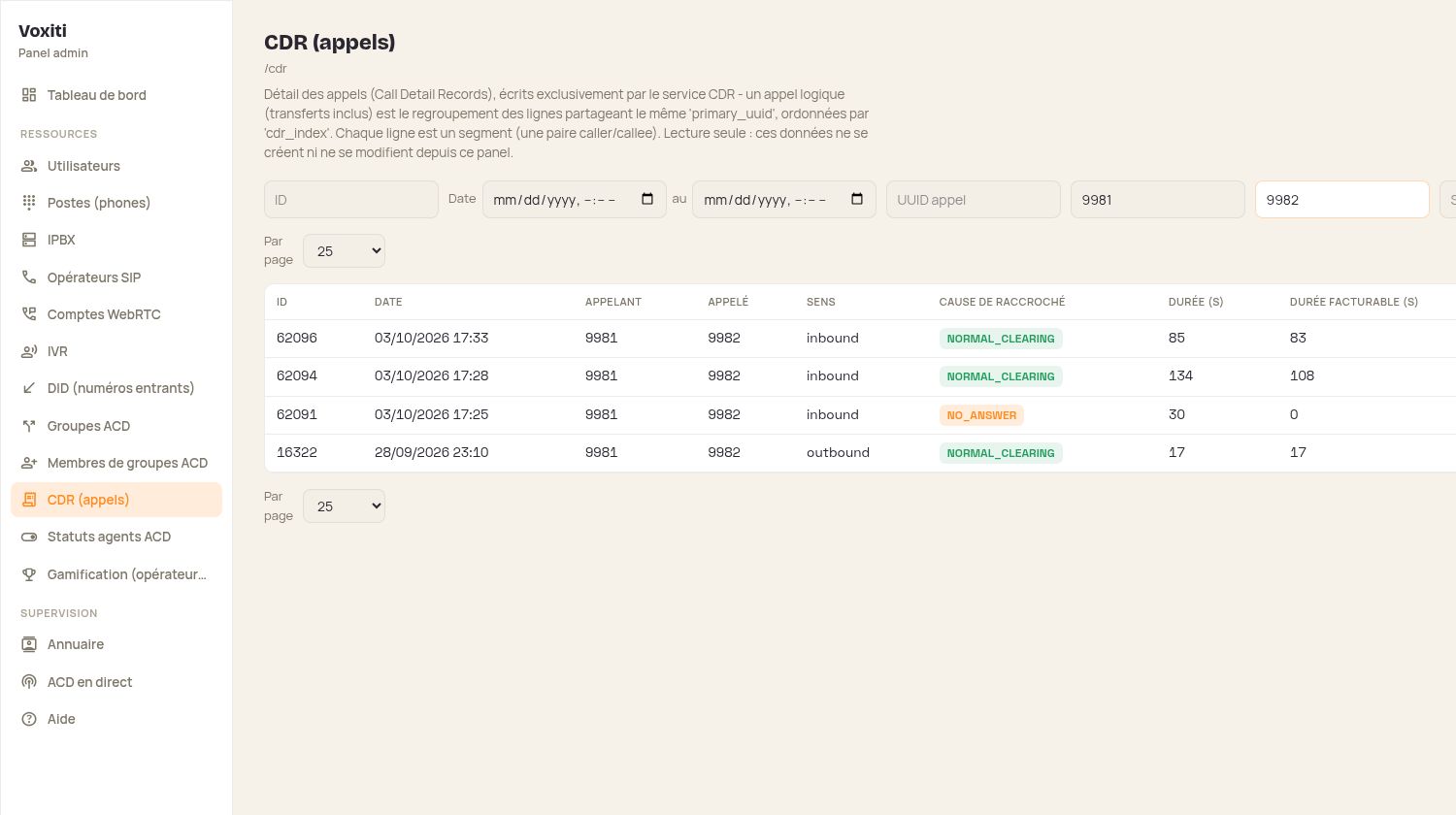
Task: Click the IVR voice icon
Action: (x=29, y=351)
